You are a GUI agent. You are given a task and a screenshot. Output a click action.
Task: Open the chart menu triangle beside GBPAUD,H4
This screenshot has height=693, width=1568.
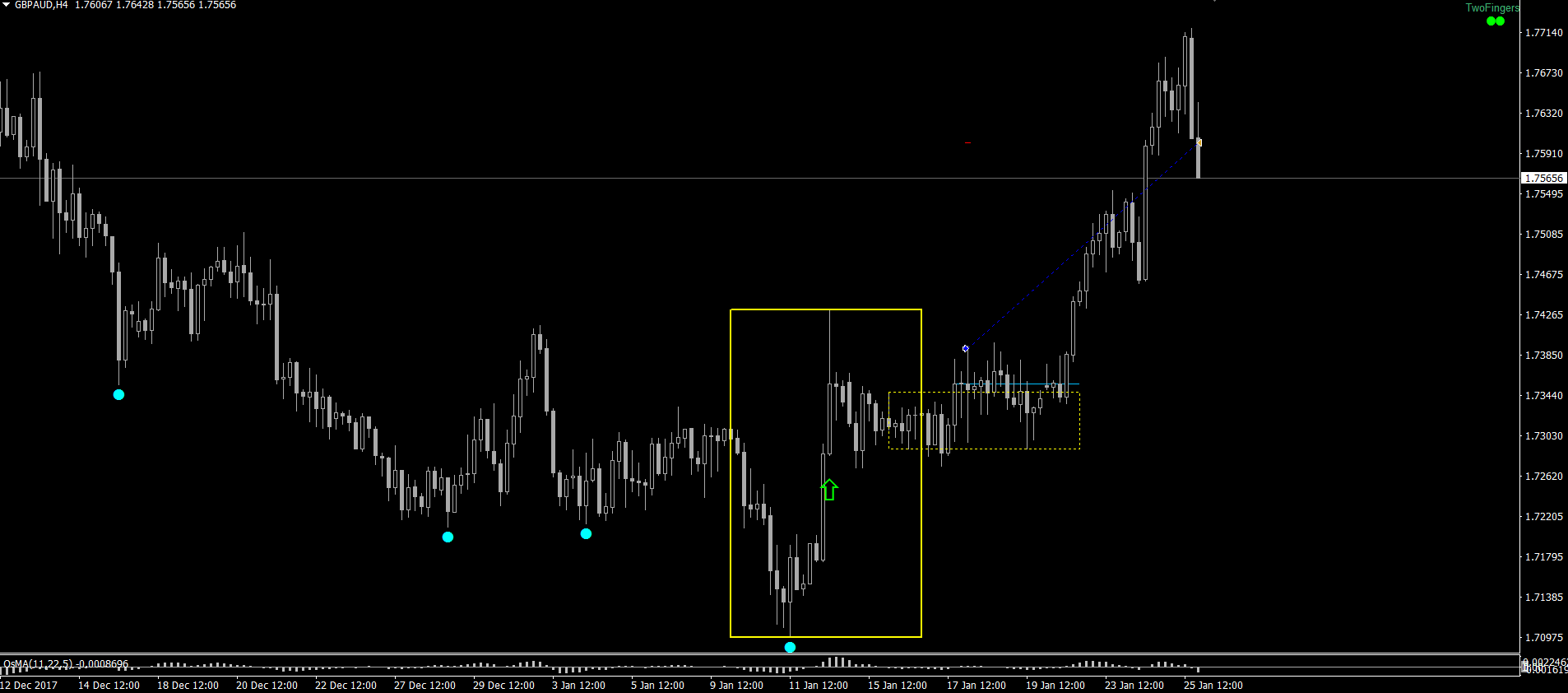point(7,5)
